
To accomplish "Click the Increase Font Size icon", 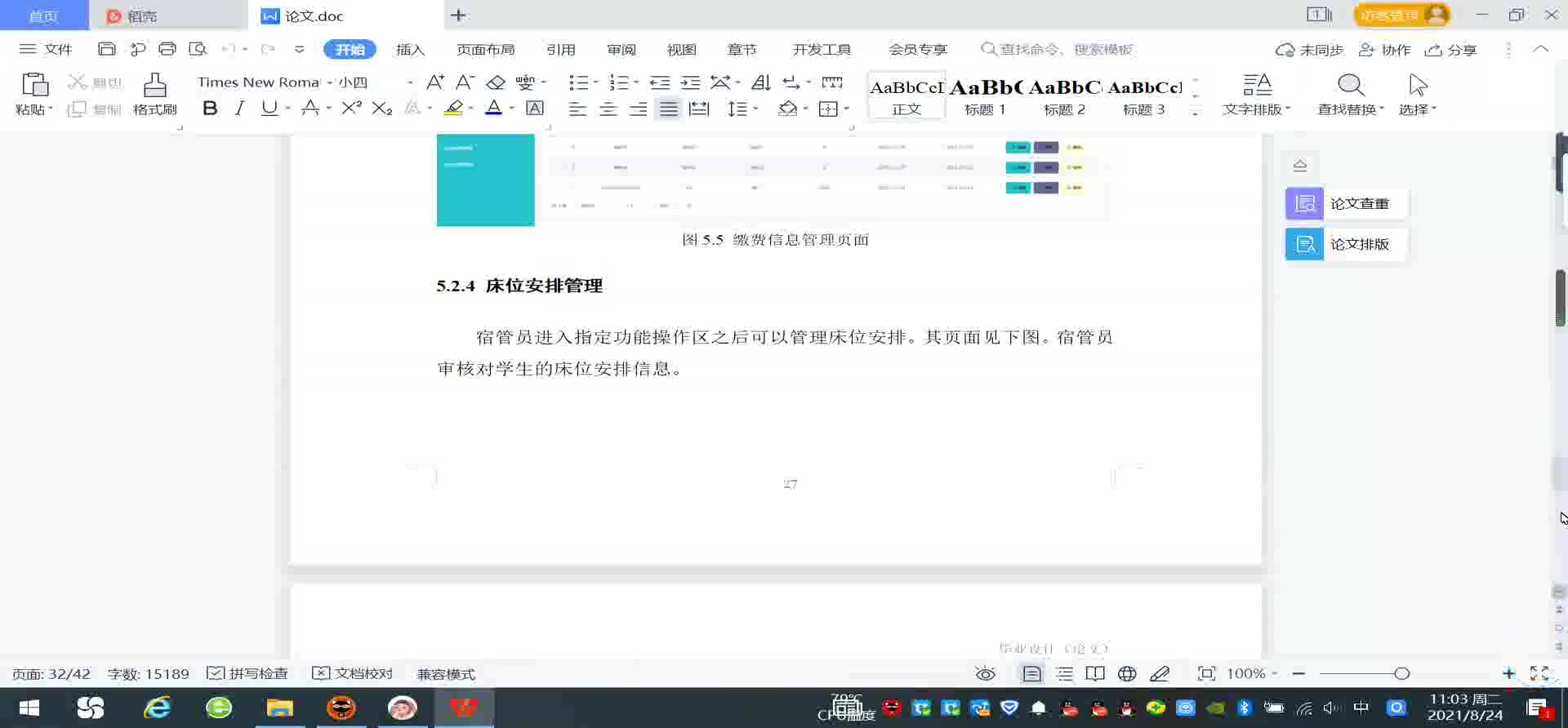I will [x=435, y=82].
